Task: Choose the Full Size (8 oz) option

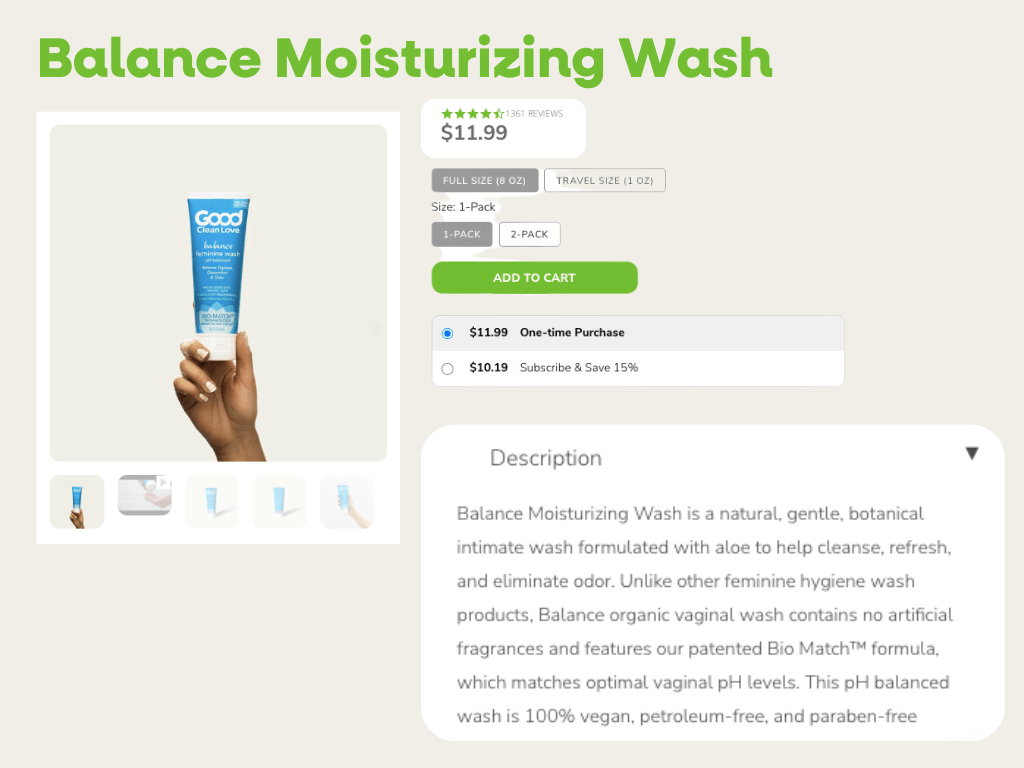Action: (x=485, y=180)
